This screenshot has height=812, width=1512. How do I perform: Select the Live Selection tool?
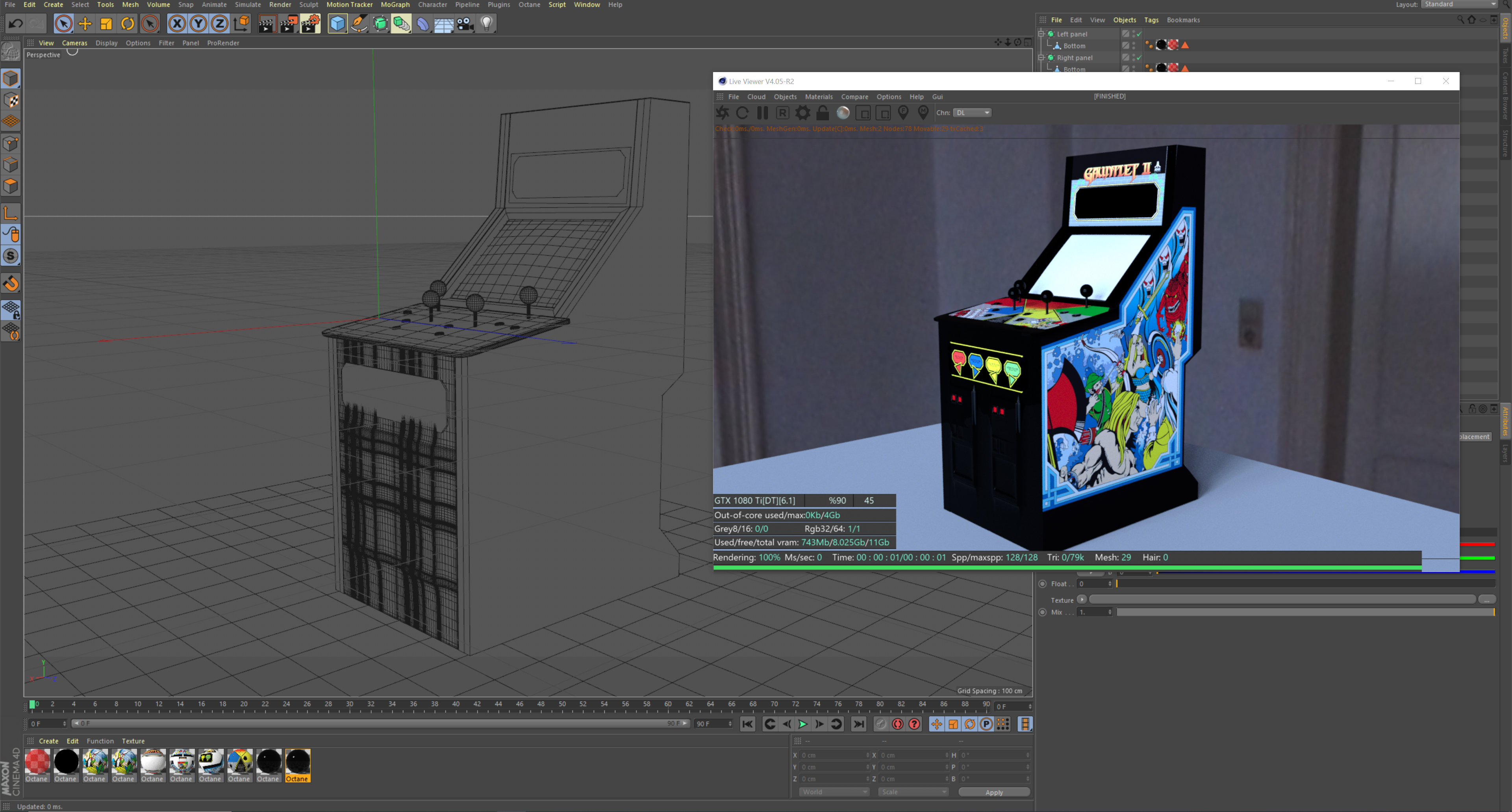63,24
